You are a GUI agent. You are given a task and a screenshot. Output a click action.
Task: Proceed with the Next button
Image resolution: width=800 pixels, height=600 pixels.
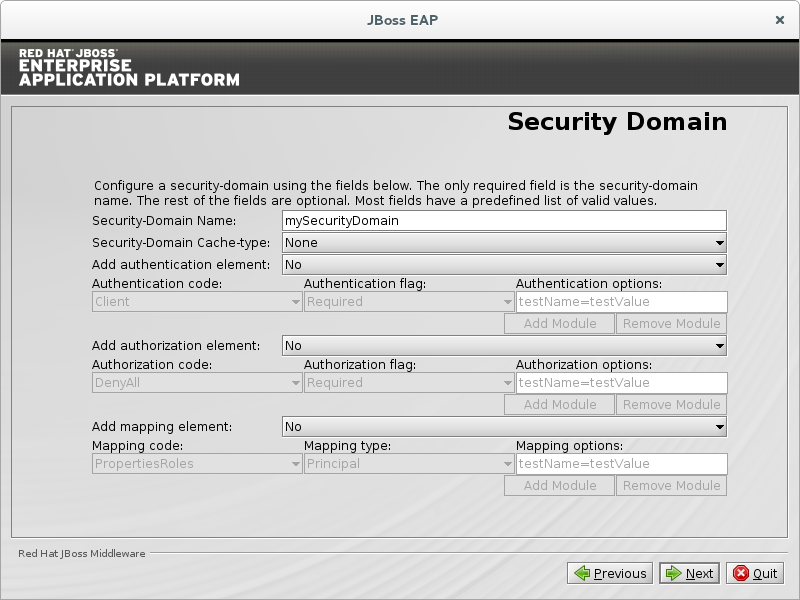click(689, 573)
